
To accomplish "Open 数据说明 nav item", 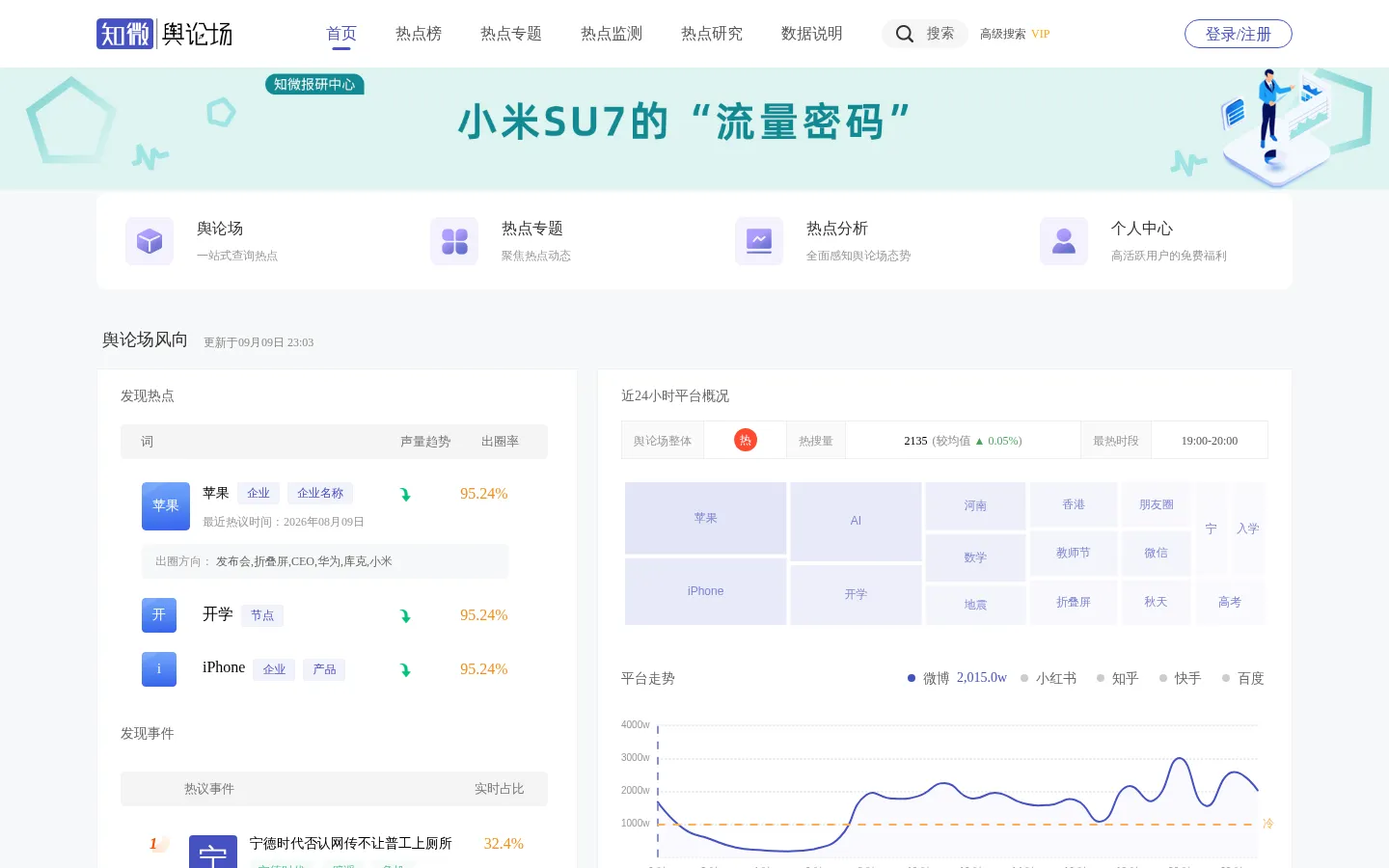I will tap(812, 34).
